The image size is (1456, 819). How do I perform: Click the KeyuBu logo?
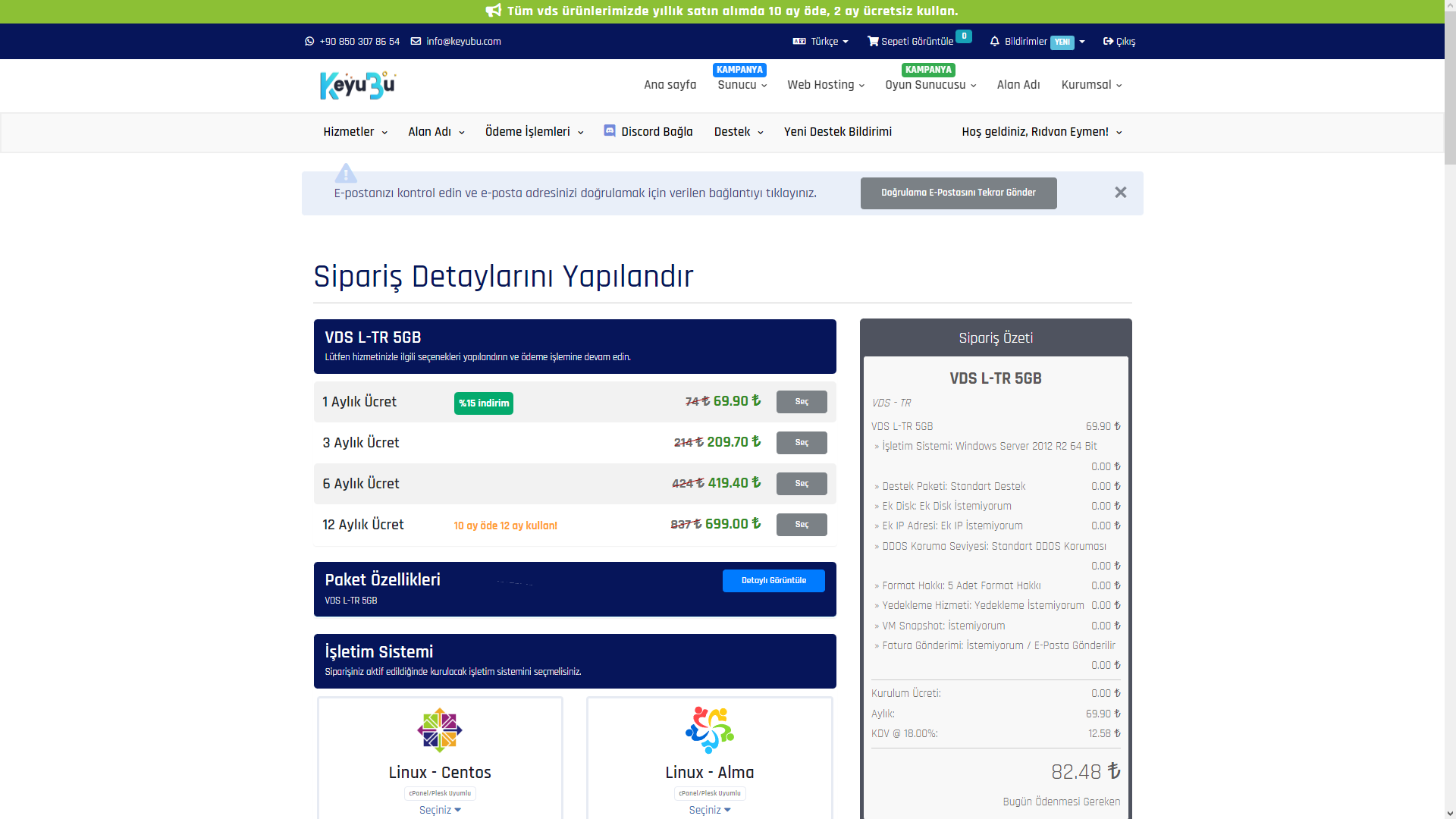[x=358, y=85]
